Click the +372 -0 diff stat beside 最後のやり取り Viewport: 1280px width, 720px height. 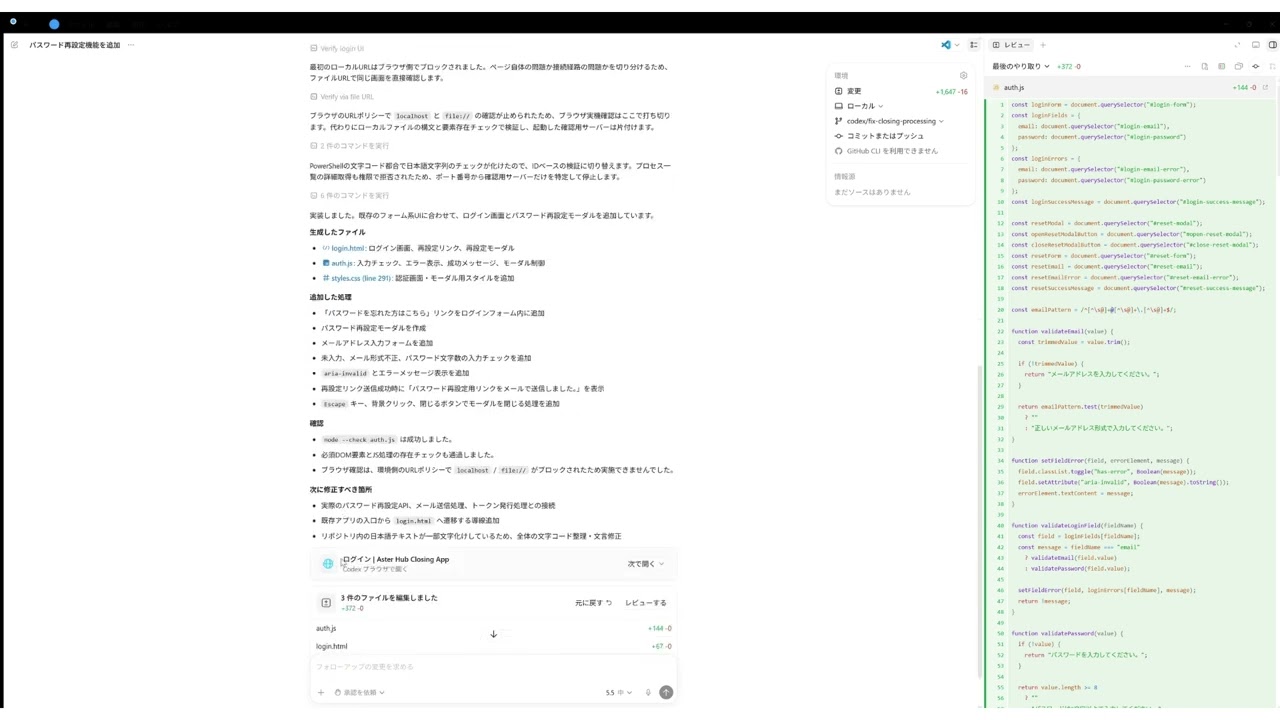(1069, 66)
